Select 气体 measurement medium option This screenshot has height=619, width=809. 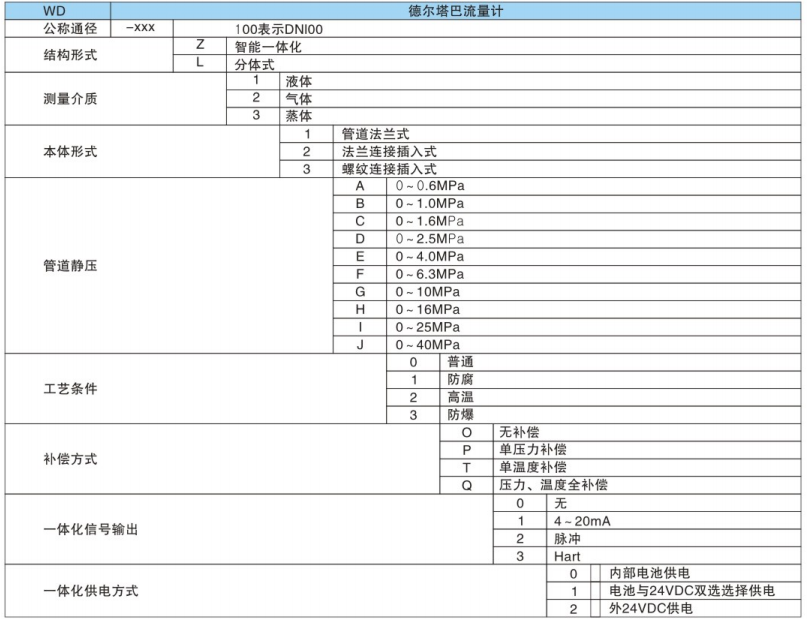pos(300,96)
